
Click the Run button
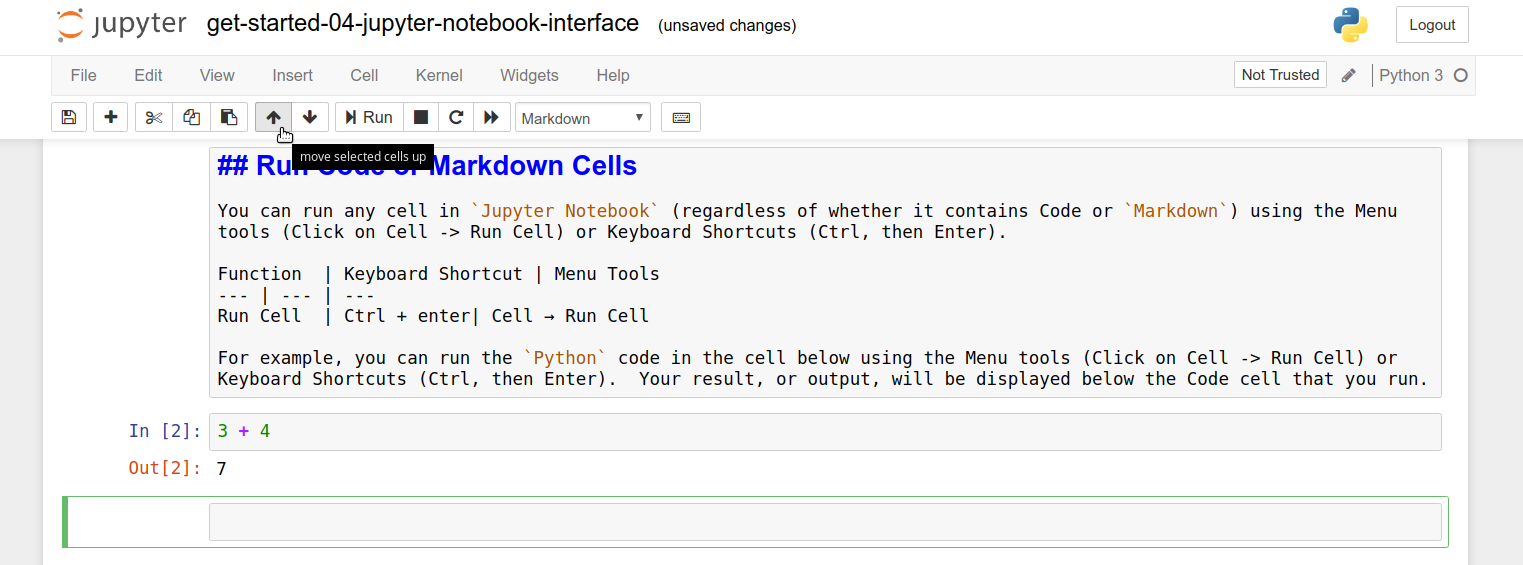click(x=369, y=117)
